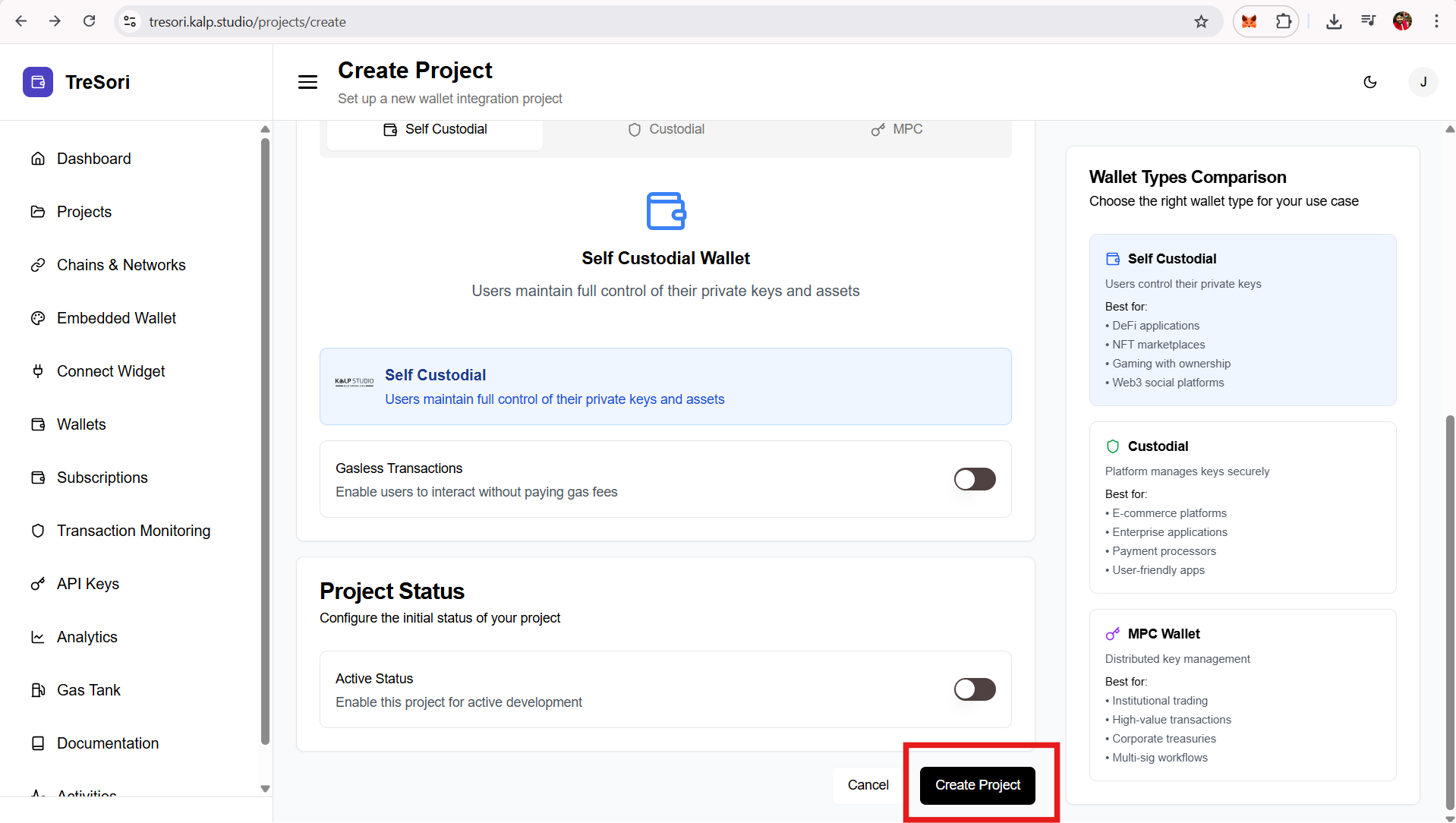Bookmark this page with star icon
The width and height of the screenshot is (1456, 823).
(1201, 21)
